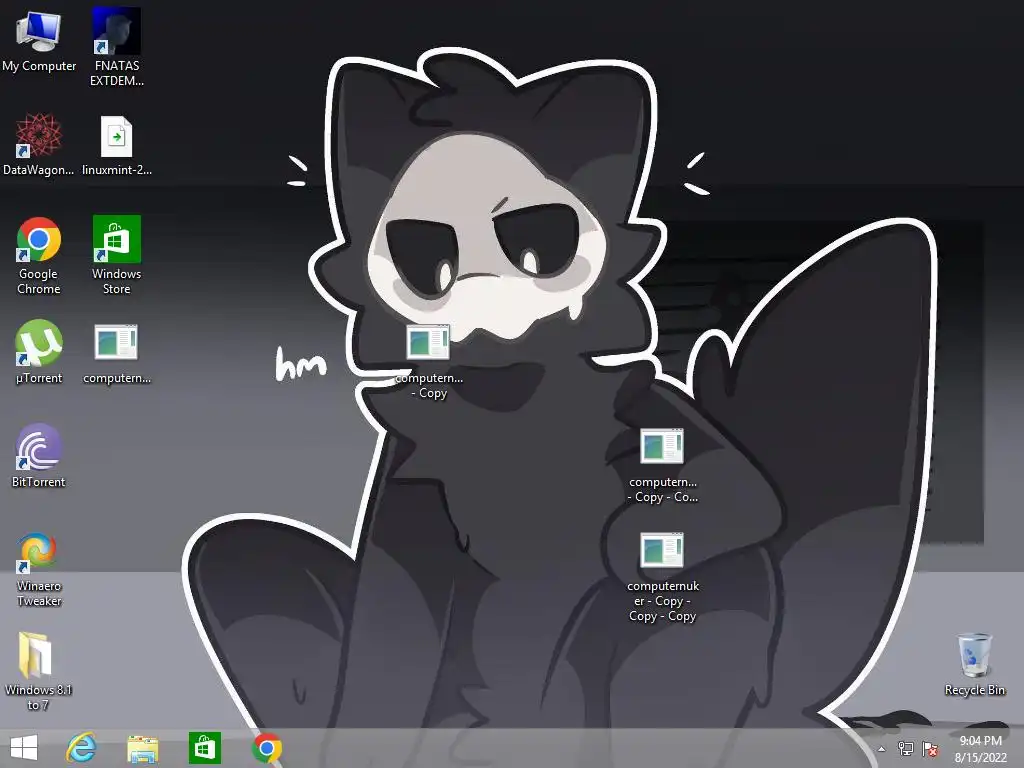The image size is (1024, 768).
Task: Open the Start button
Action: (24, 748)
